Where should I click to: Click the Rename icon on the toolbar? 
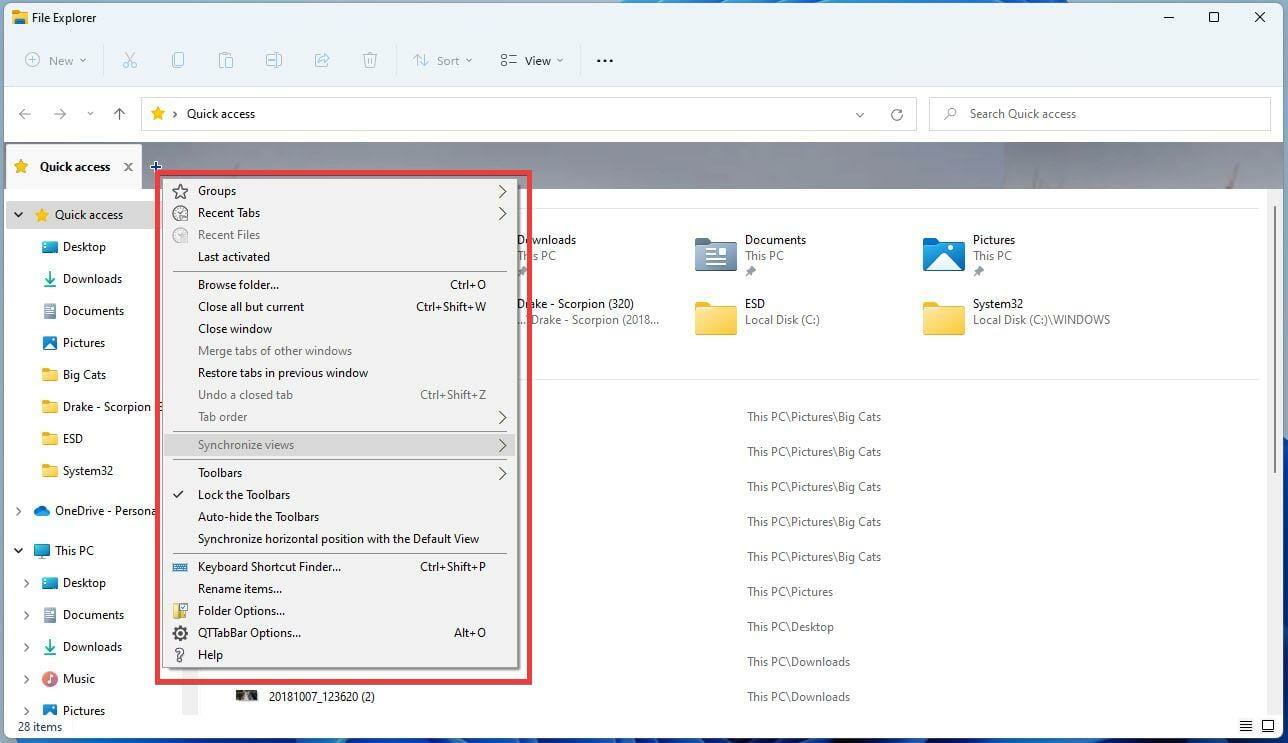pyautogui.click(x=274, y=60)
